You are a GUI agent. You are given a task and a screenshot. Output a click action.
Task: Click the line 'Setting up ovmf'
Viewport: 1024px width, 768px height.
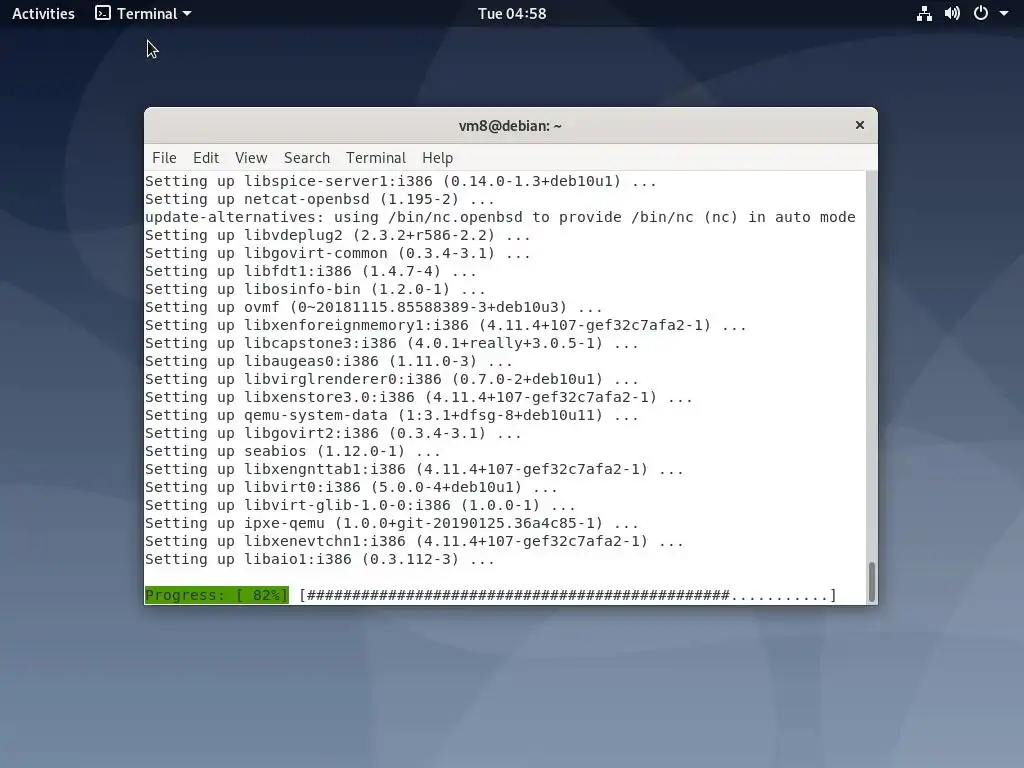374,307
